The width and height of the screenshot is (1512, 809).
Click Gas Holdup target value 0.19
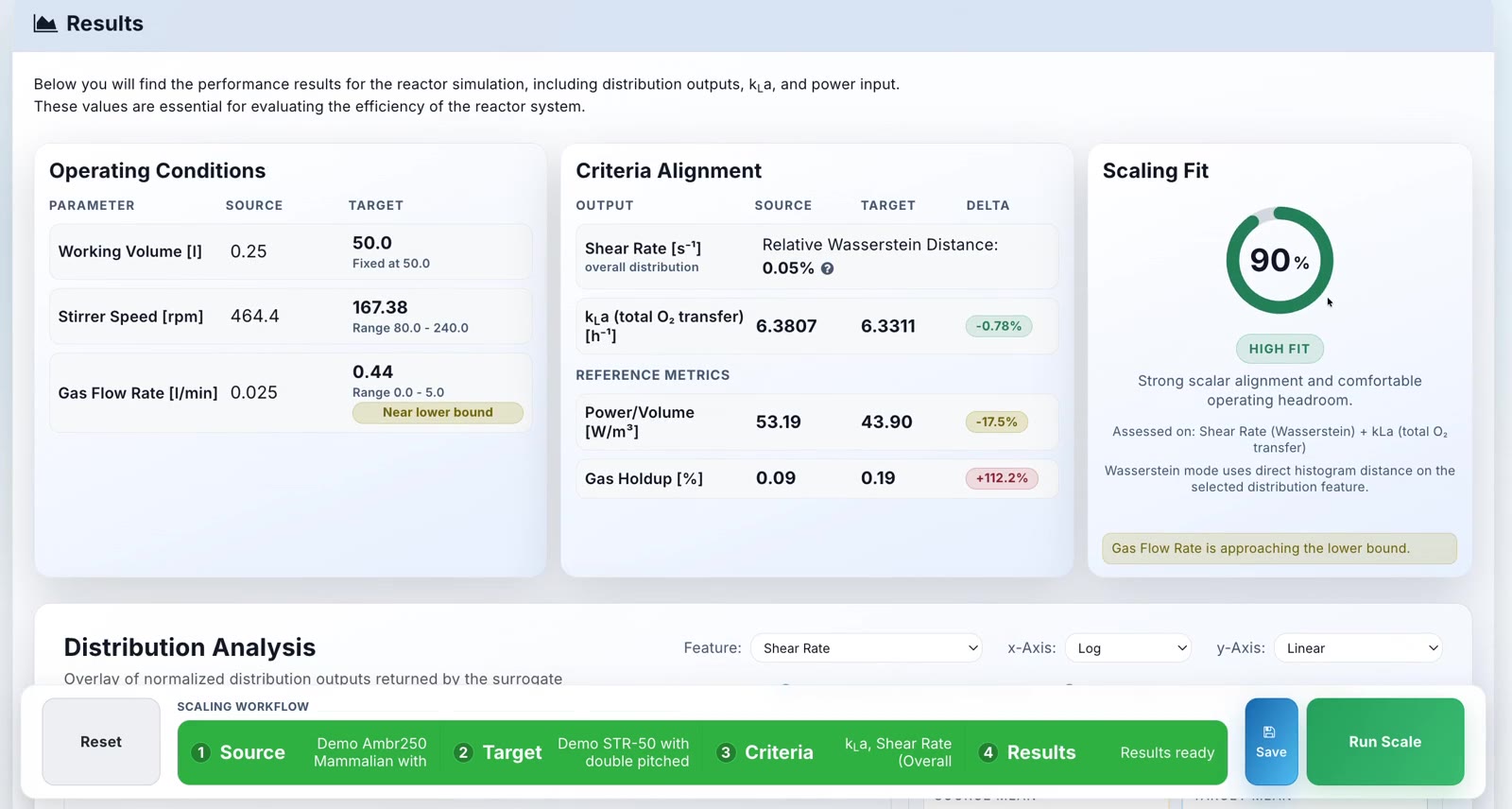[878, 478]
